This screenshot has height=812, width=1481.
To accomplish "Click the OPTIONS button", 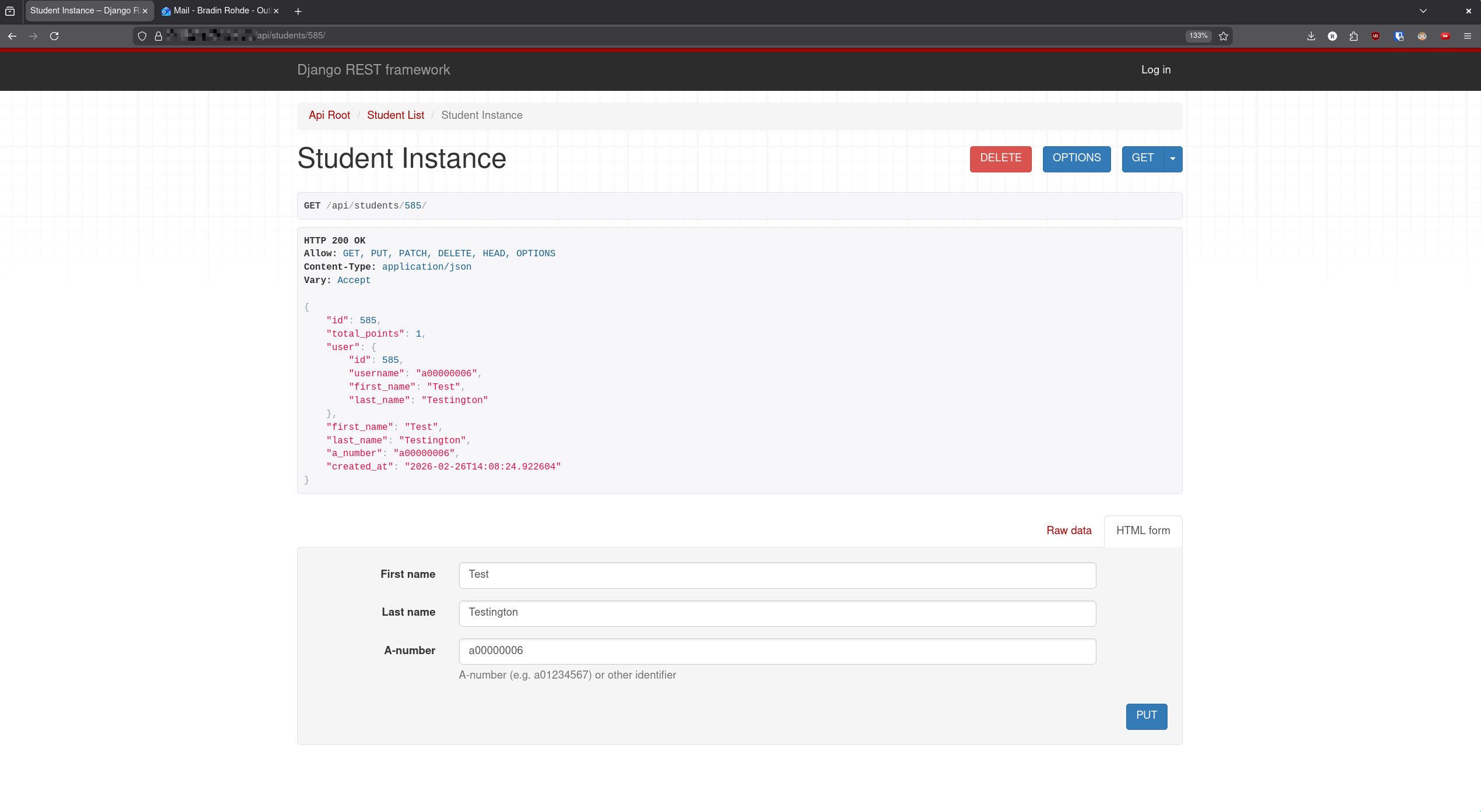I will point(1077,158).
